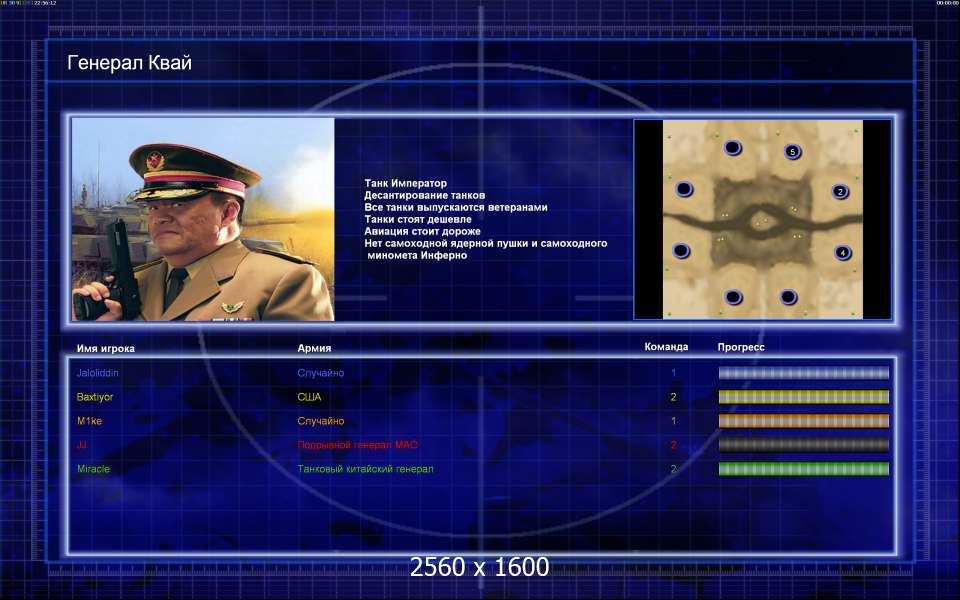This screenshot has width=960, height=600.
Task: Click team number in Miracle row
Action: (x=673, y=469)
